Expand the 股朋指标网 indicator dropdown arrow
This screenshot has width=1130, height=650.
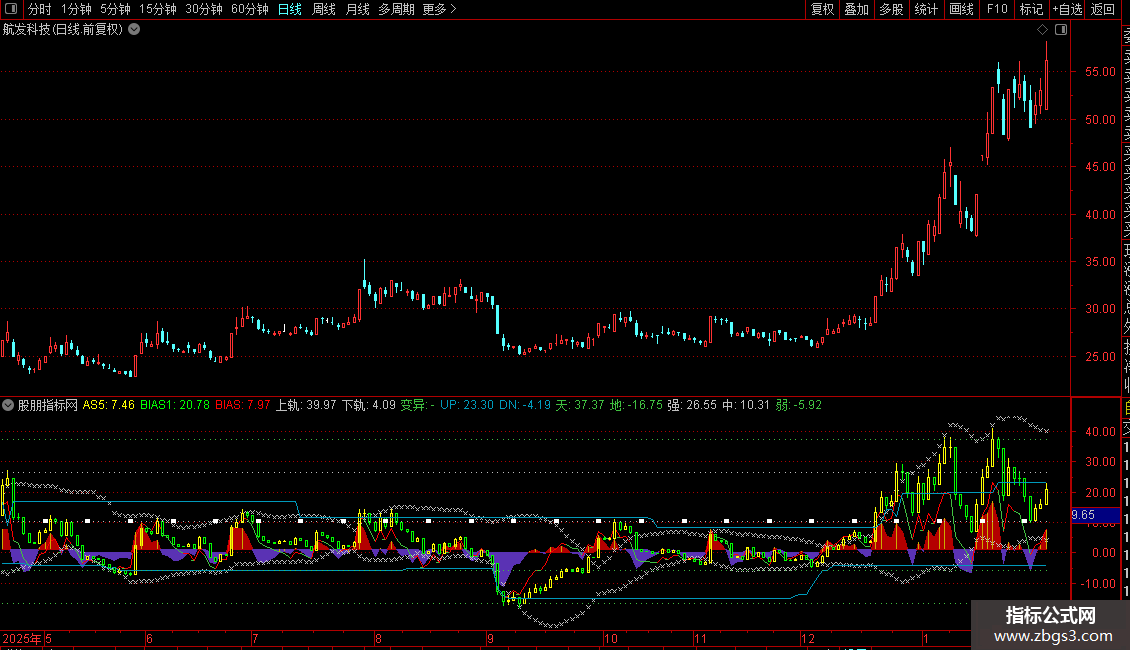[8, 405]
